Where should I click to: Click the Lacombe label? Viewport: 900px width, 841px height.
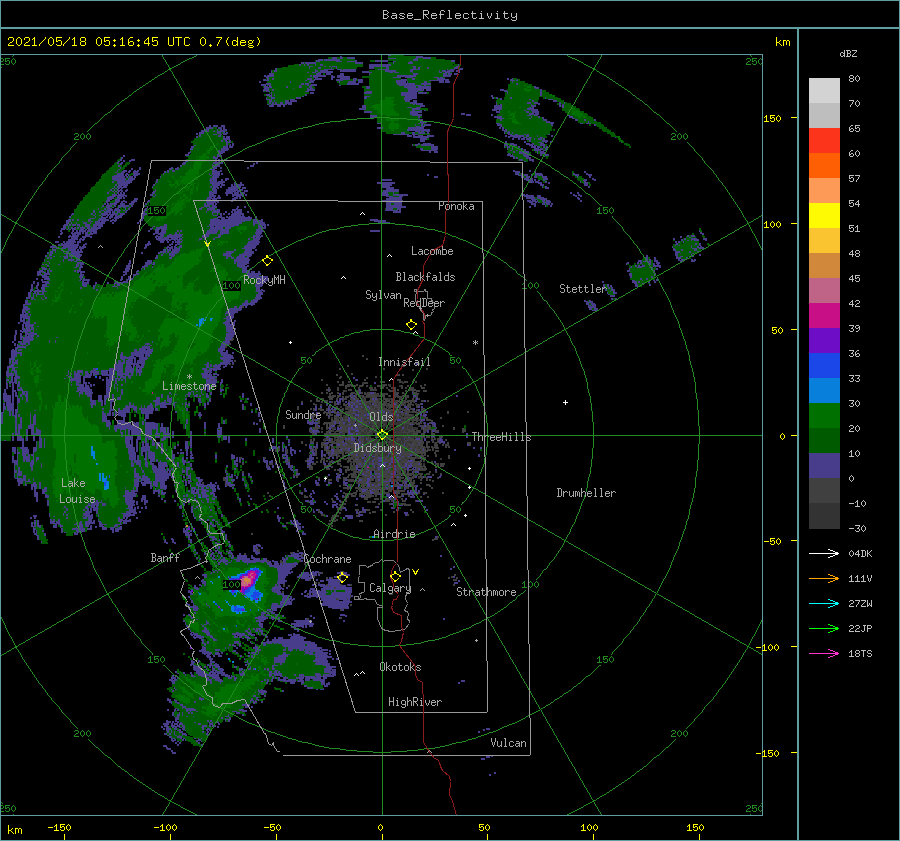[432, 251]
